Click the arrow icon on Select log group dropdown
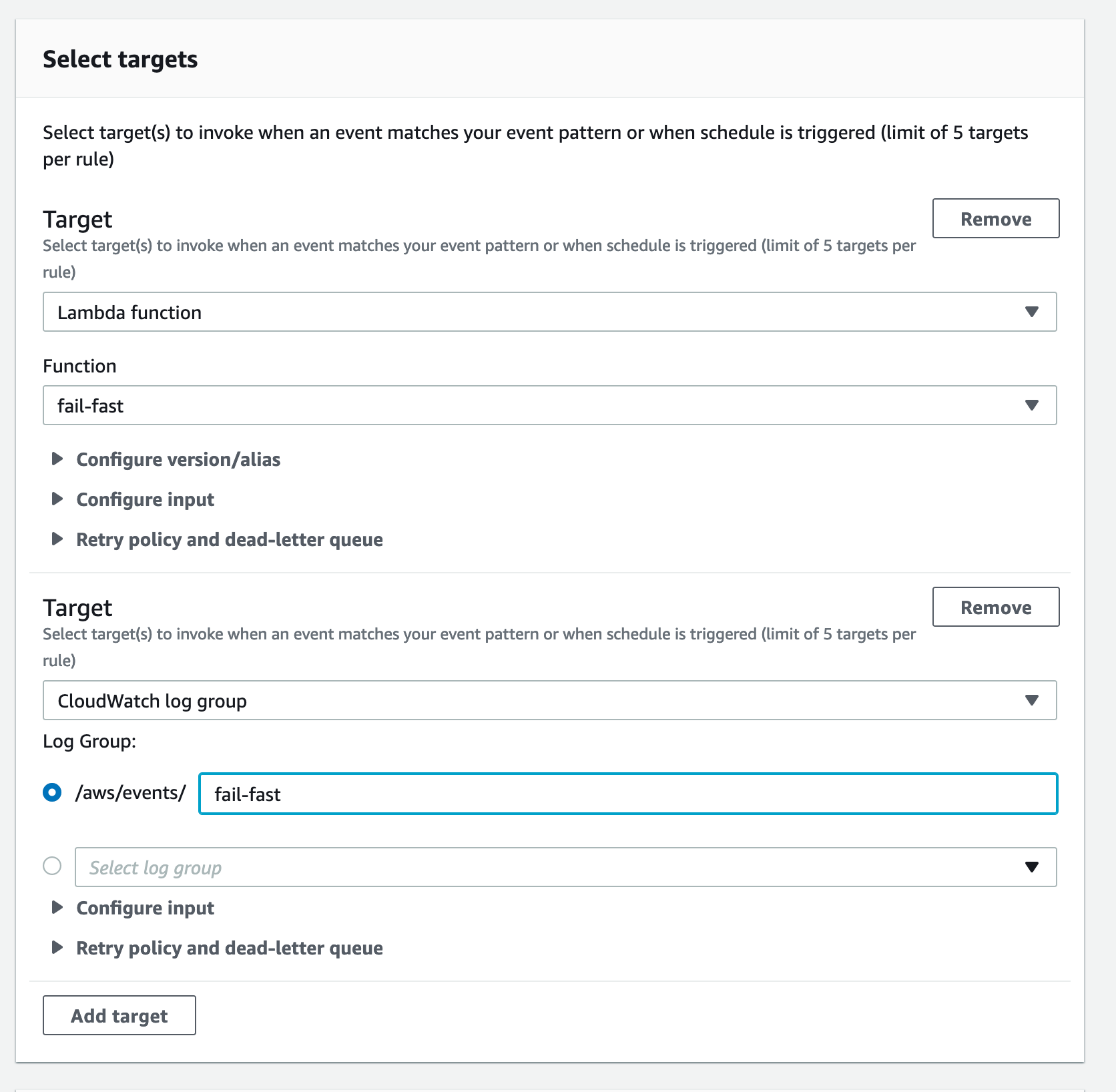The image size is (1116, 1092). [1031, 867]
